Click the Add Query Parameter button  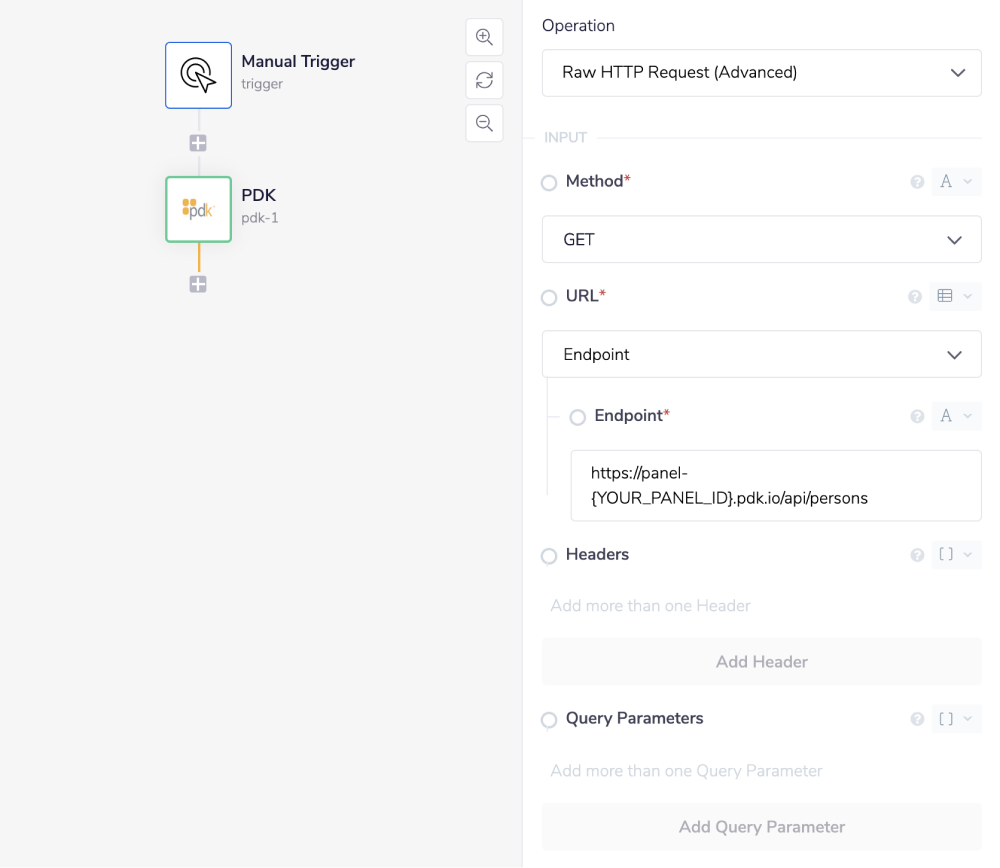click(x=761, y=827)
